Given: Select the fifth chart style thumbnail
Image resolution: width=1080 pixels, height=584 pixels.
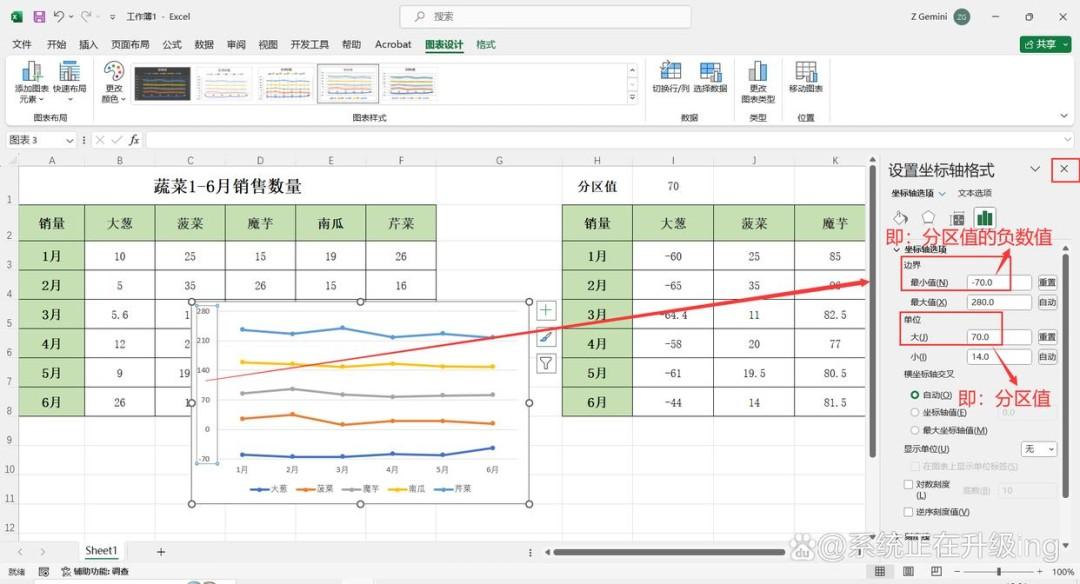Looking at the screenshot, I should [411, 83].
